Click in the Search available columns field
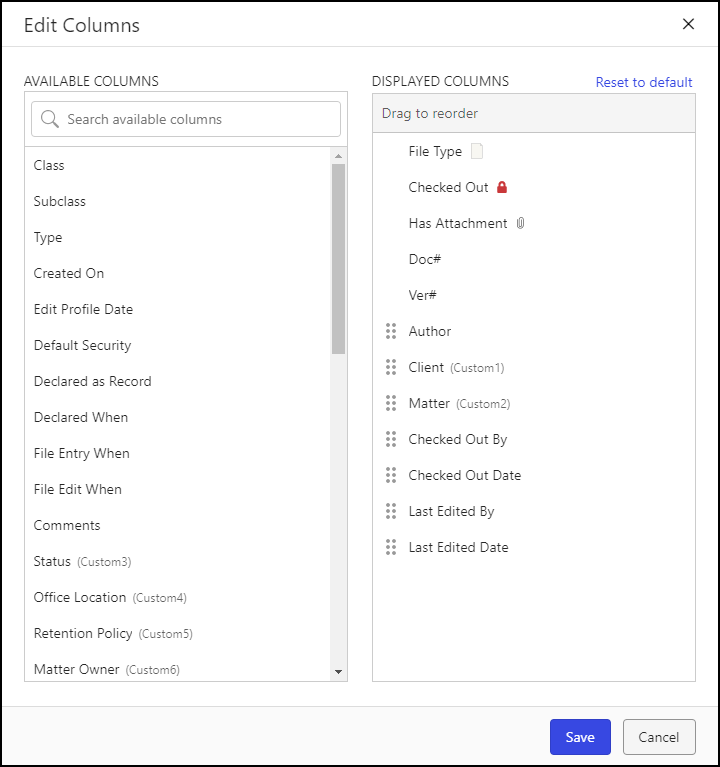The width and height of the screenshot is (720, 767). 195,119
